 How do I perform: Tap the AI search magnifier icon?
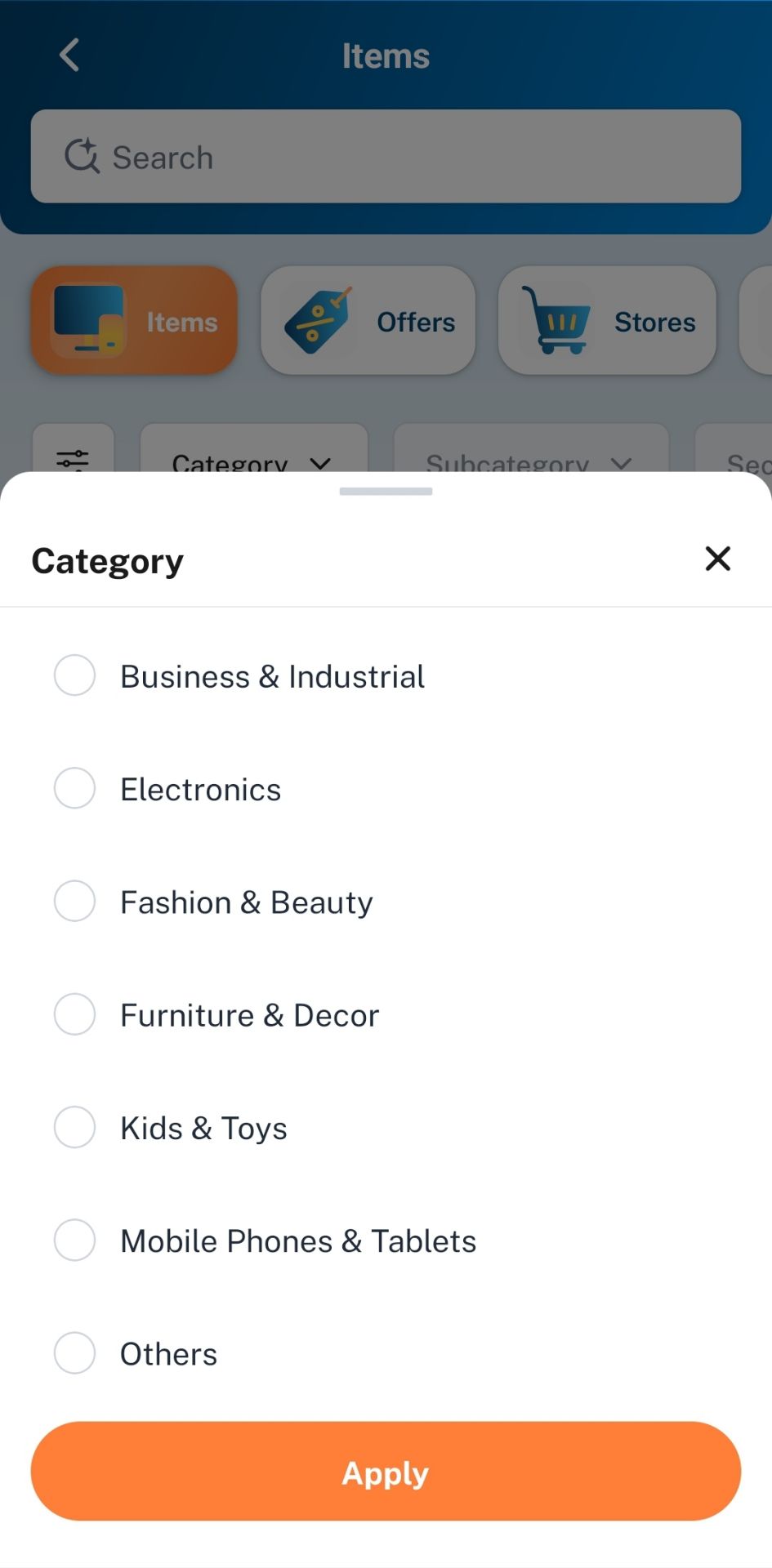pos(82,156)
